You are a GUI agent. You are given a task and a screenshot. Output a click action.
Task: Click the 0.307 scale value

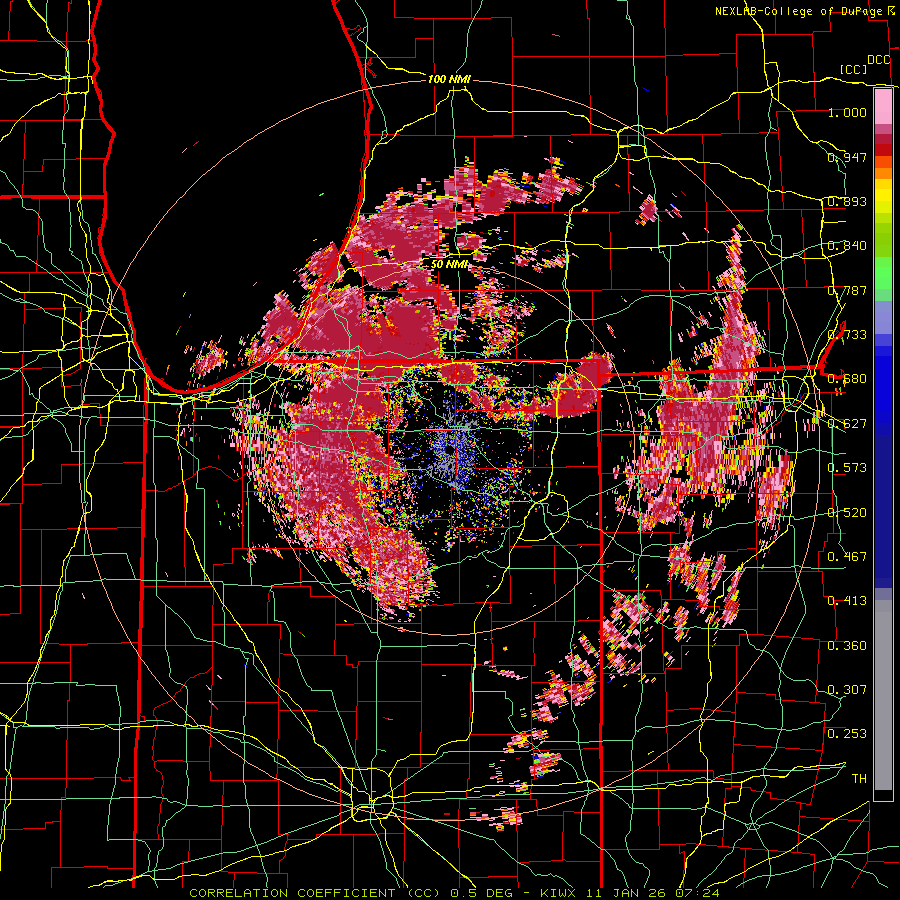pos(847,690)
